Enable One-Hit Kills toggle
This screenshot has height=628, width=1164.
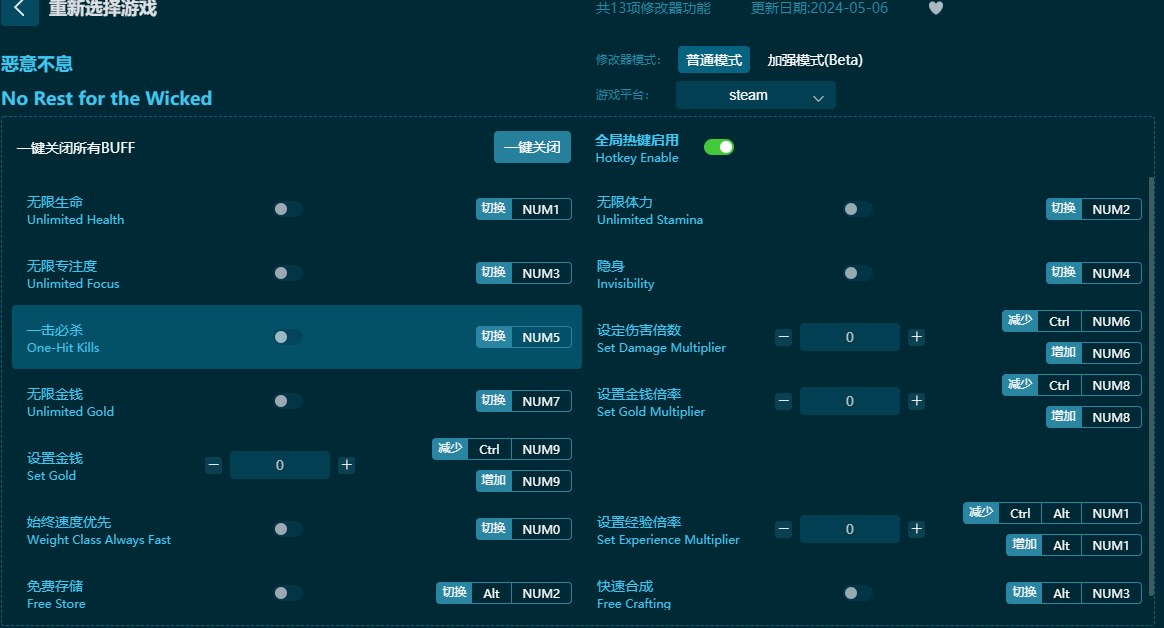click(287, 337)
